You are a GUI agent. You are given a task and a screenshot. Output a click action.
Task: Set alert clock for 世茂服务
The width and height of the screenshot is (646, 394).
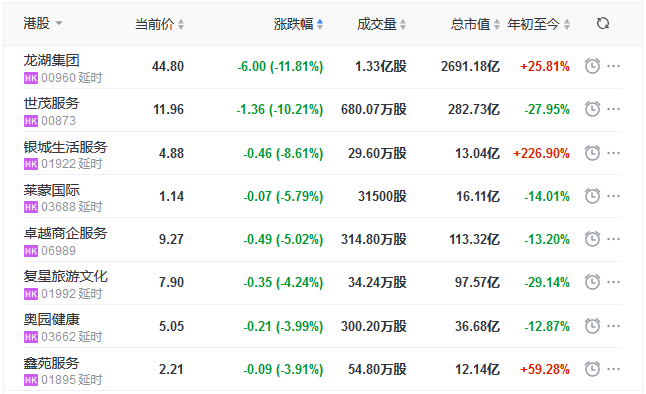point(592,109)
